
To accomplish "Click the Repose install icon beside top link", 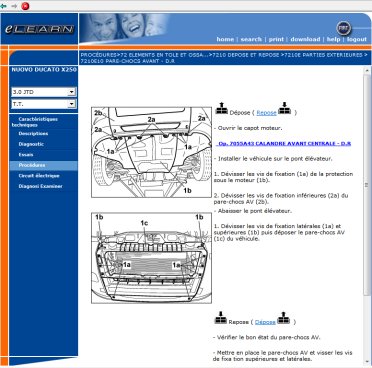I will tap(284, 109).
